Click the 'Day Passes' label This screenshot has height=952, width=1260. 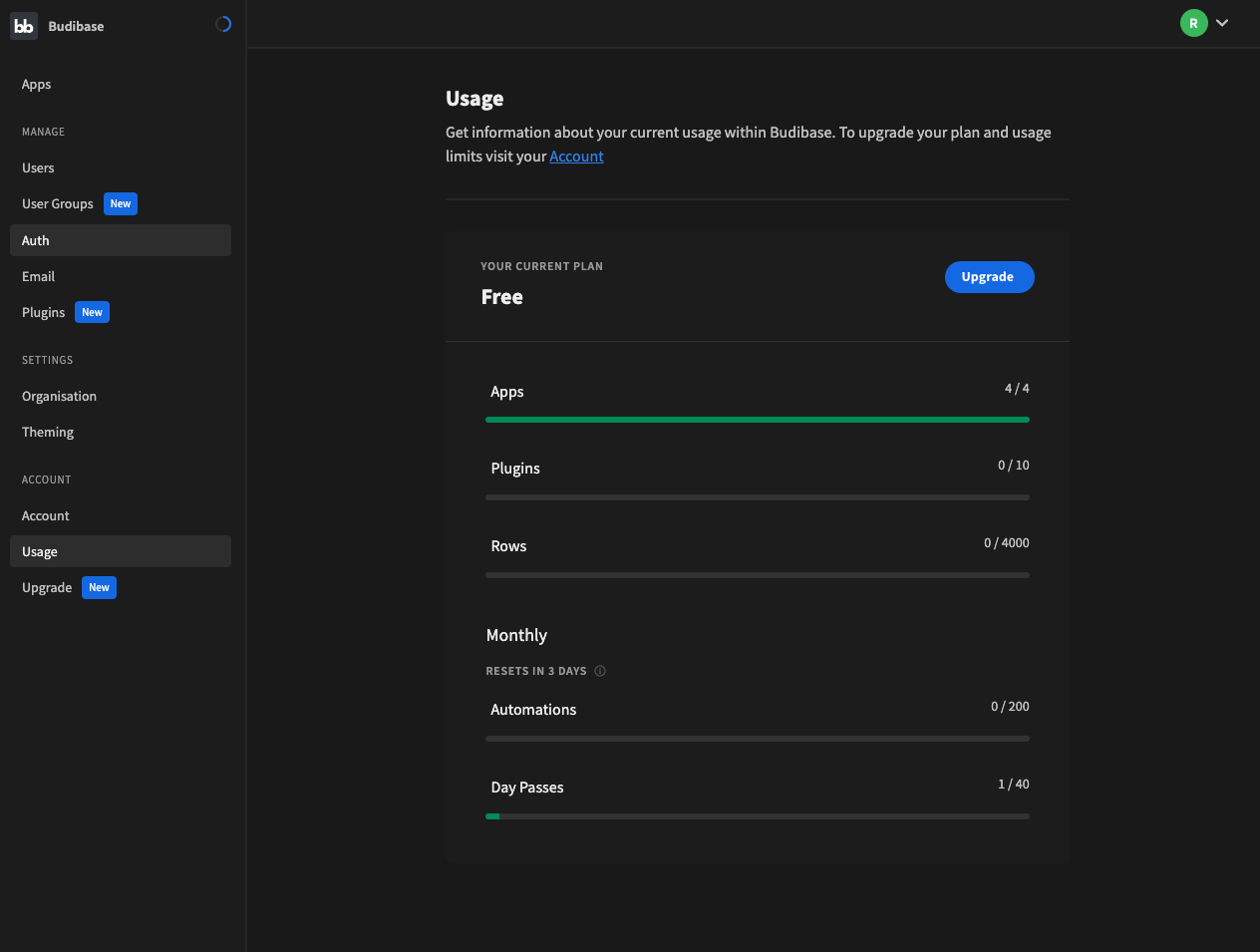(527, 788)
